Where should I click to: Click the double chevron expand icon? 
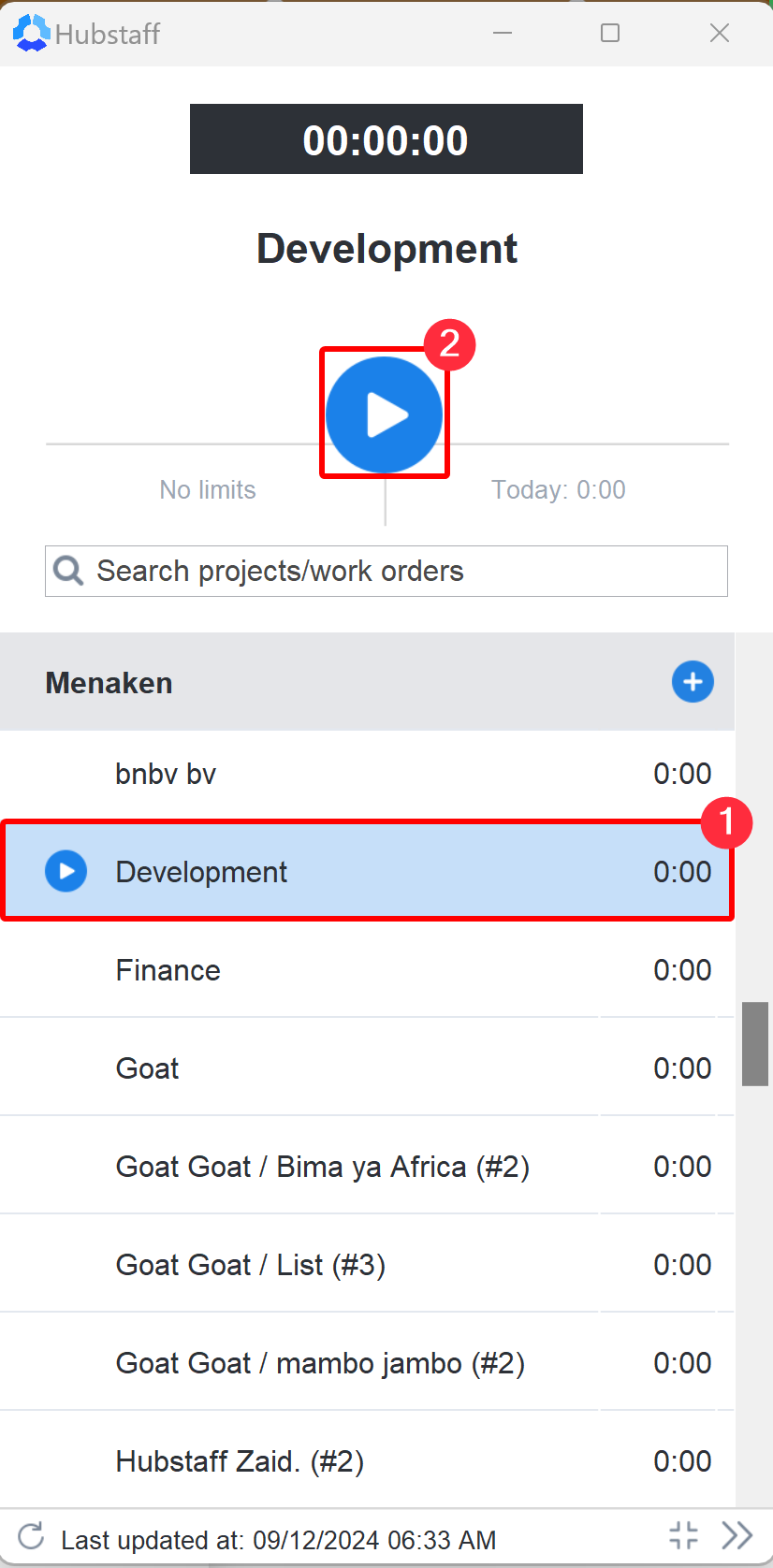pyautogui.click(x=737, y=1535)
